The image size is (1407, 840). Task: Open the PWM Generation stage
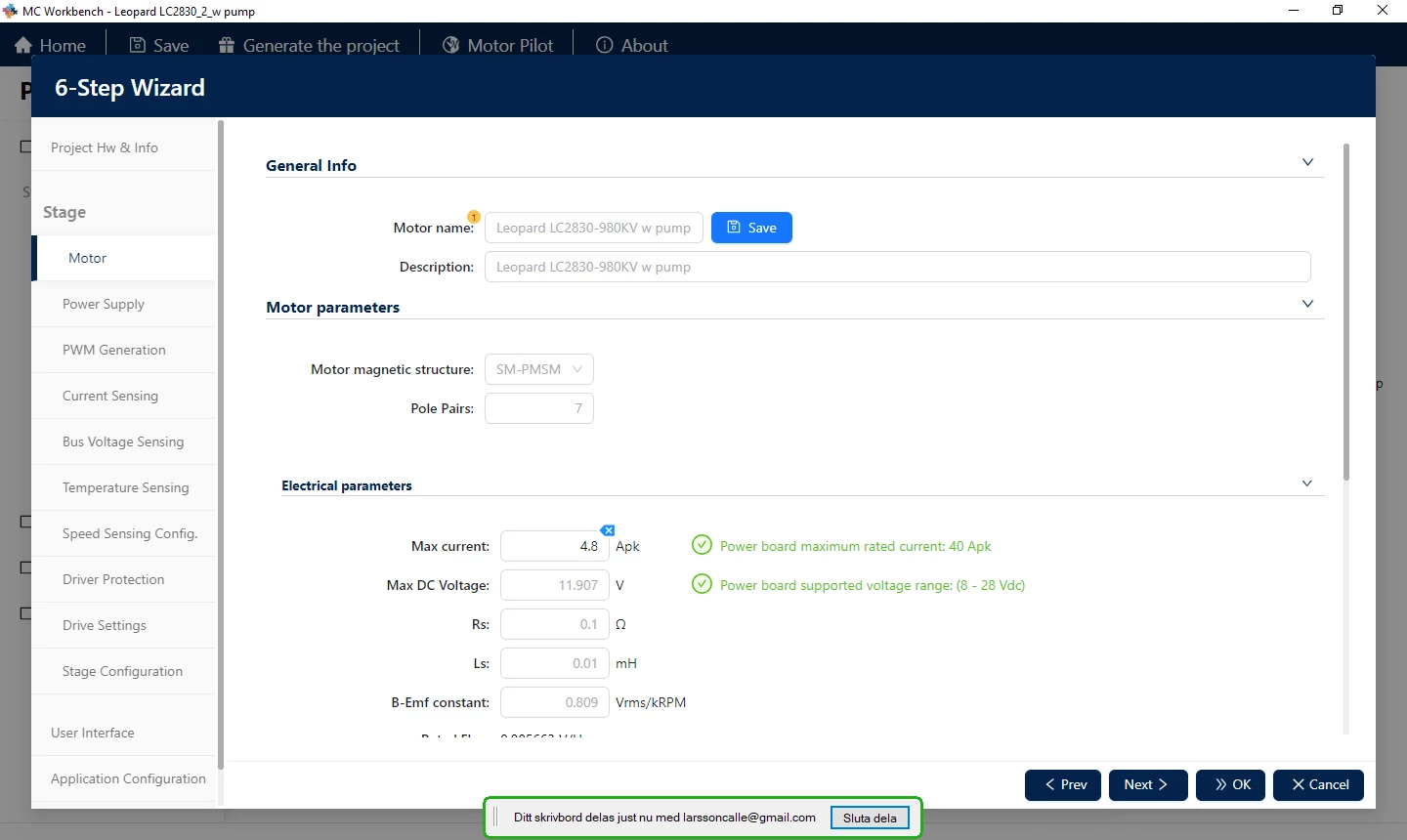123,350
